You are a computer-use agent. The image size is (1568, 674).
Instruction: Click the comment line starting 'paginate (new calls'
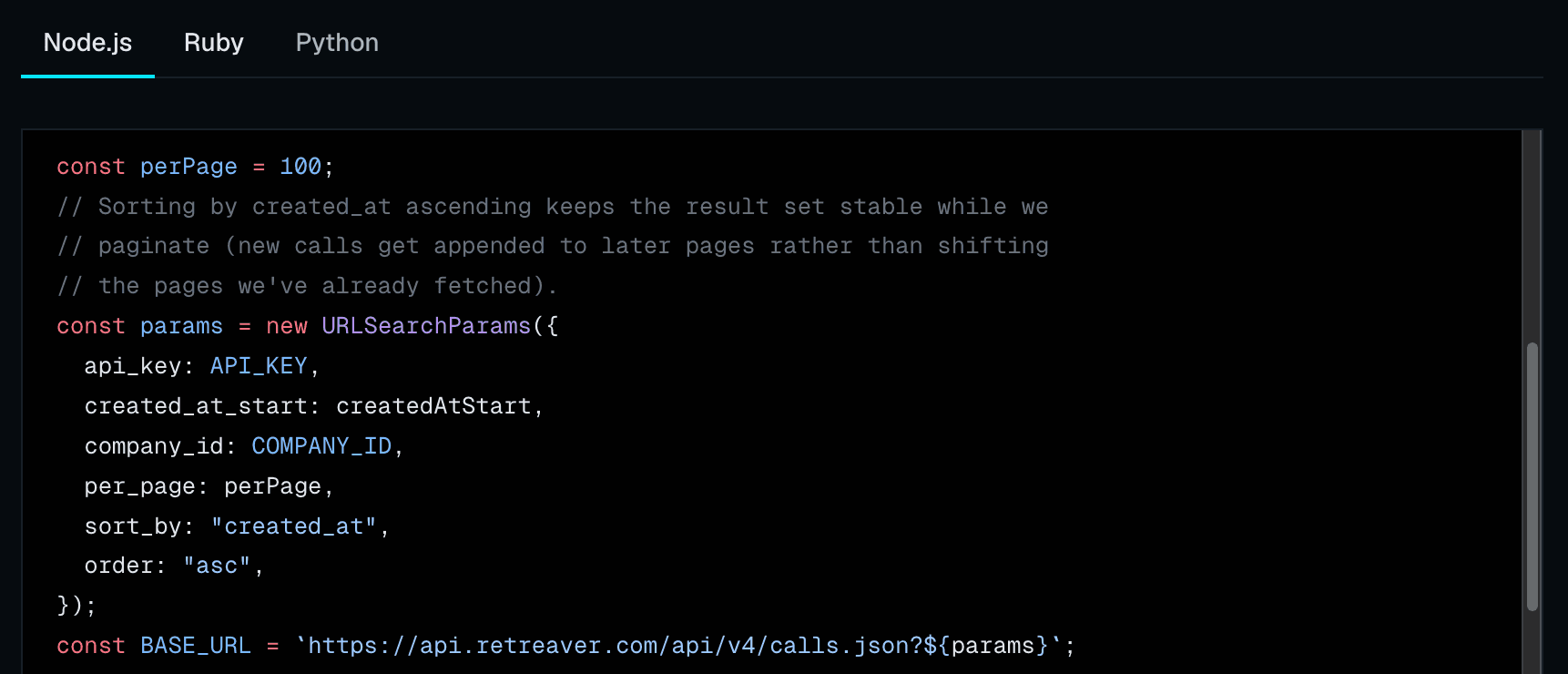click(553, 246)
